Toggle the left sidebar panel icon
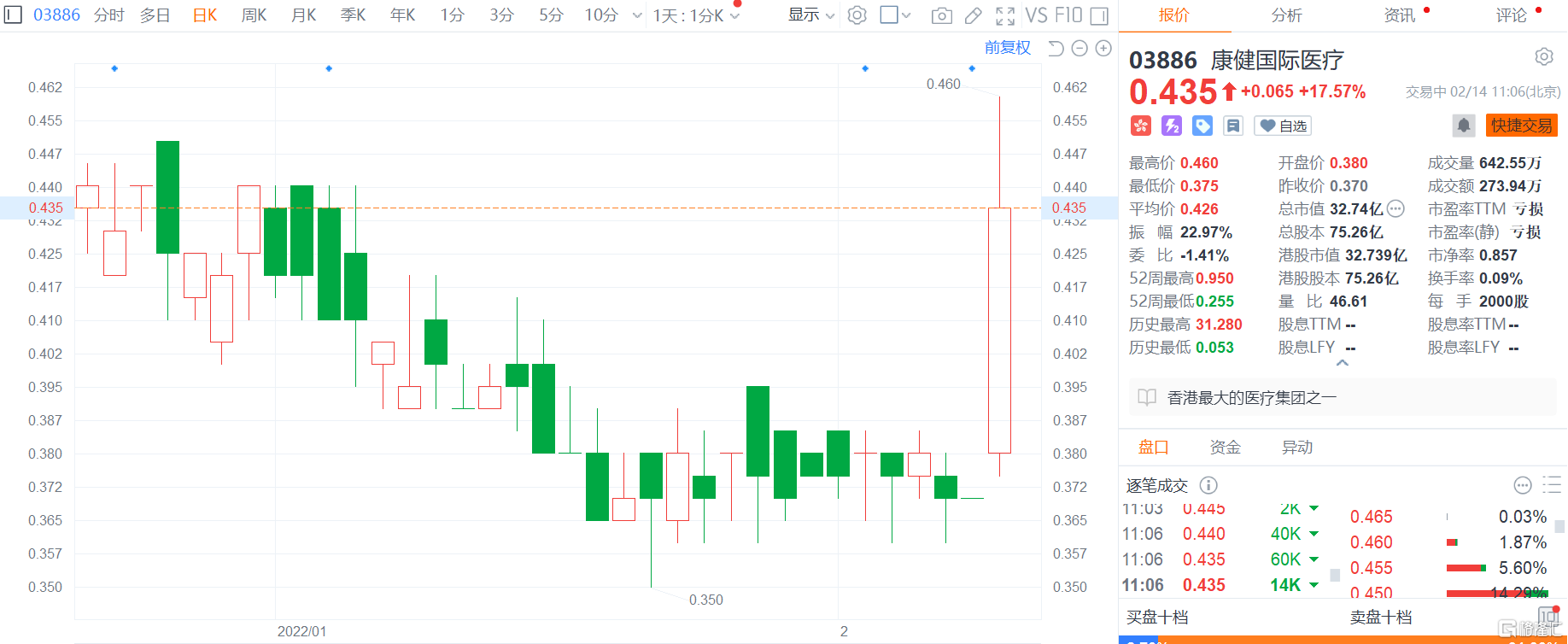1568x644 pixels. click(13, 15)
